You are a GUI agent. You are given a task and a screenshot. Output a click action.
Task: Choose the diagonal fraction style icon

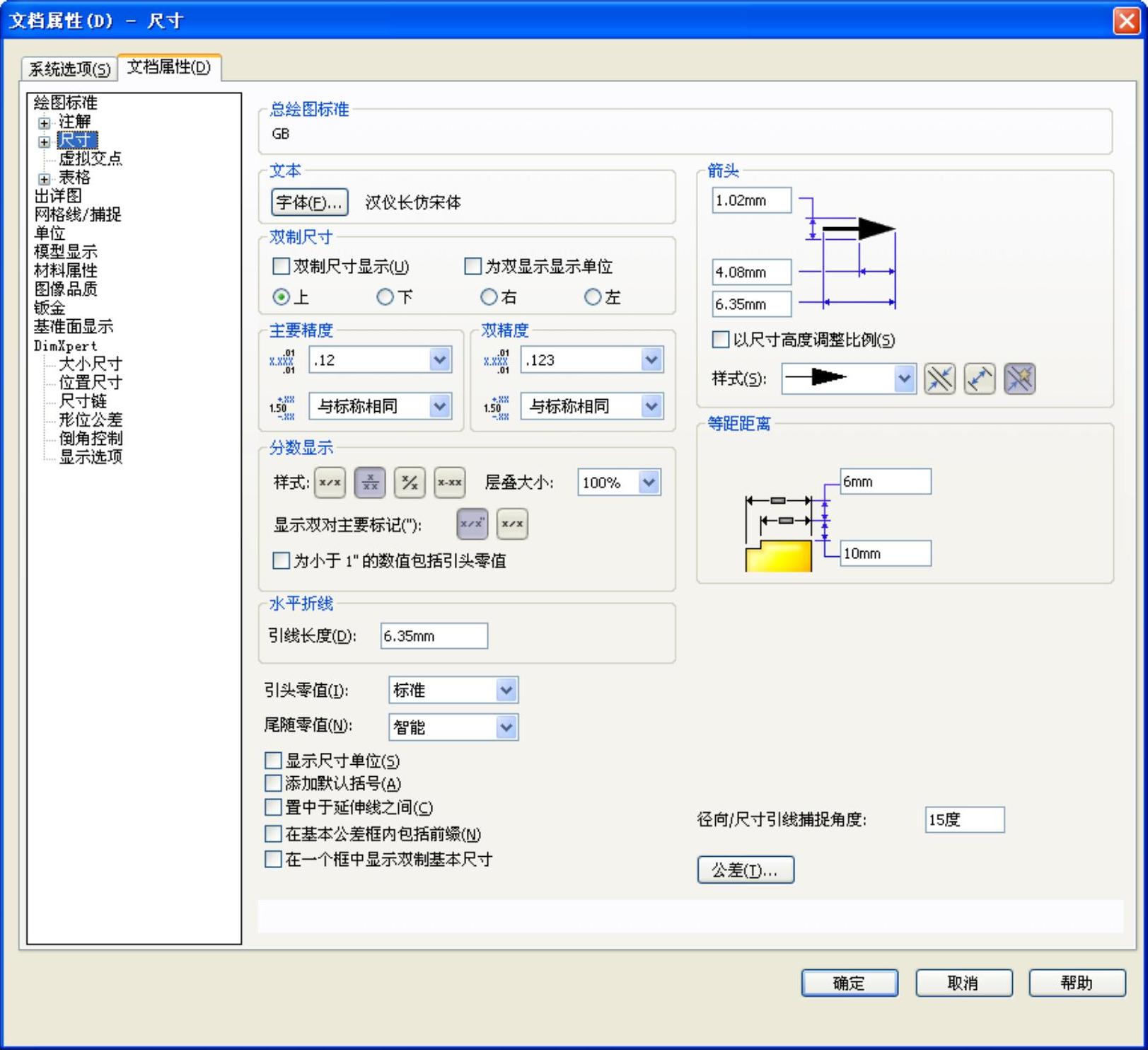pyautogui.click(x=410, y=483)
